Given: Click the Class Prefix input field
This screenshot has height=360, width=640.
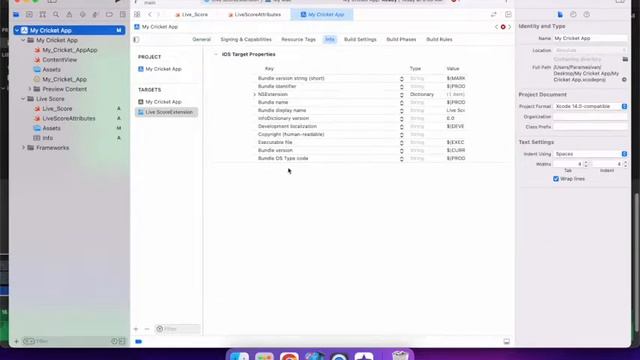Looking at the screenshot, I should tap(590, 127).
